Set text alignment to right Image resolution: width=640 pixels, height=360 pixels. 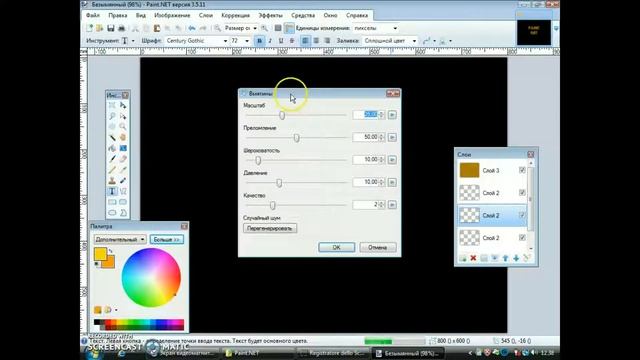coord(327,41)
